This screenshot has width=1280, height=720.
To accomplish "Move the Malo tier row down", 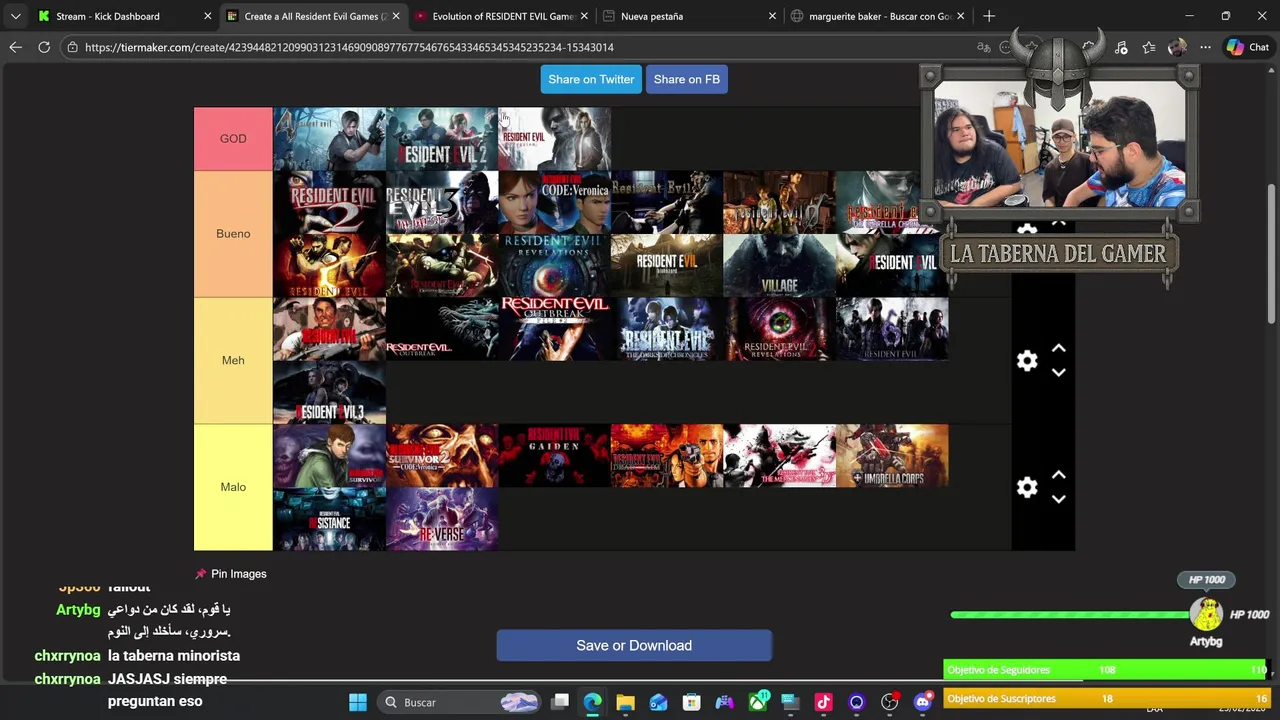I will [1058, 500].
